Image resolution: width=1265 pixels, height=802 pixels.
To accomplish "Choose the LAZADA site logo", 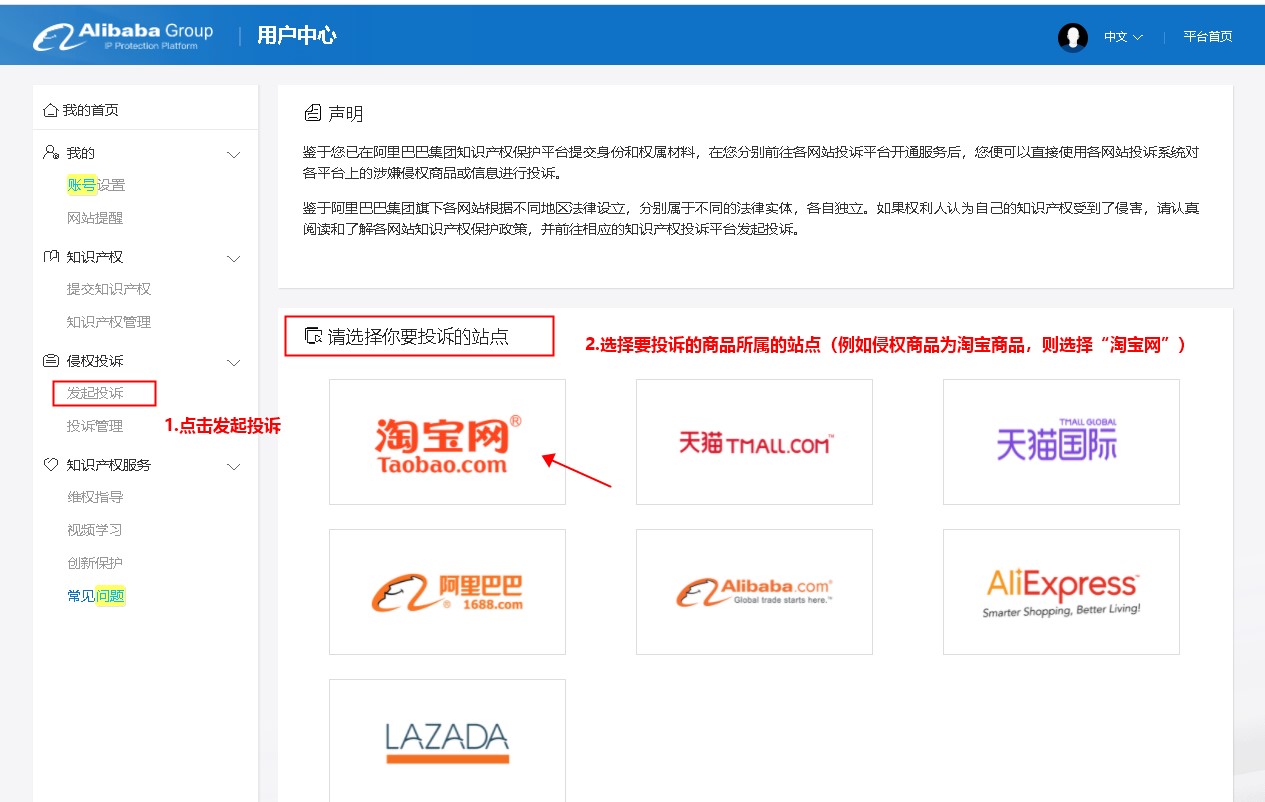I will (x=447, y=742).
